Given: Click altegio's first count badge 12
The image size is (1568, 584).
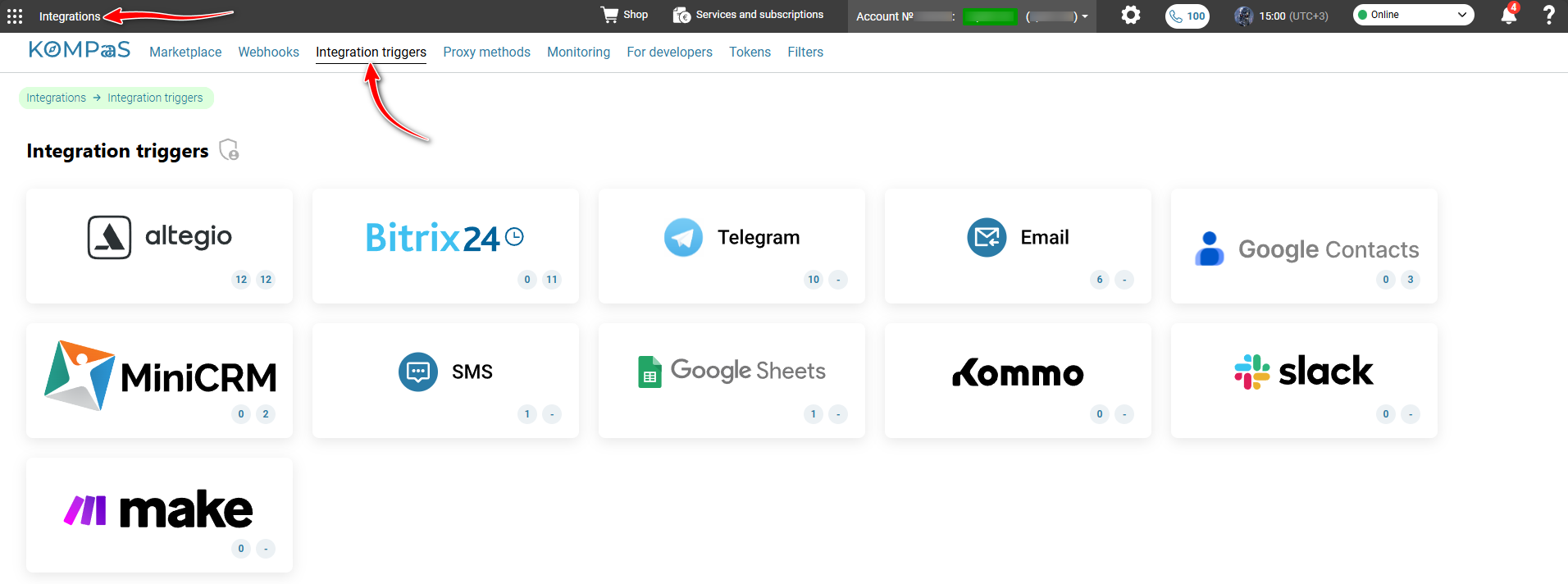Looking at the screenshot, I should pyautogui.click(x=241, y=280).
